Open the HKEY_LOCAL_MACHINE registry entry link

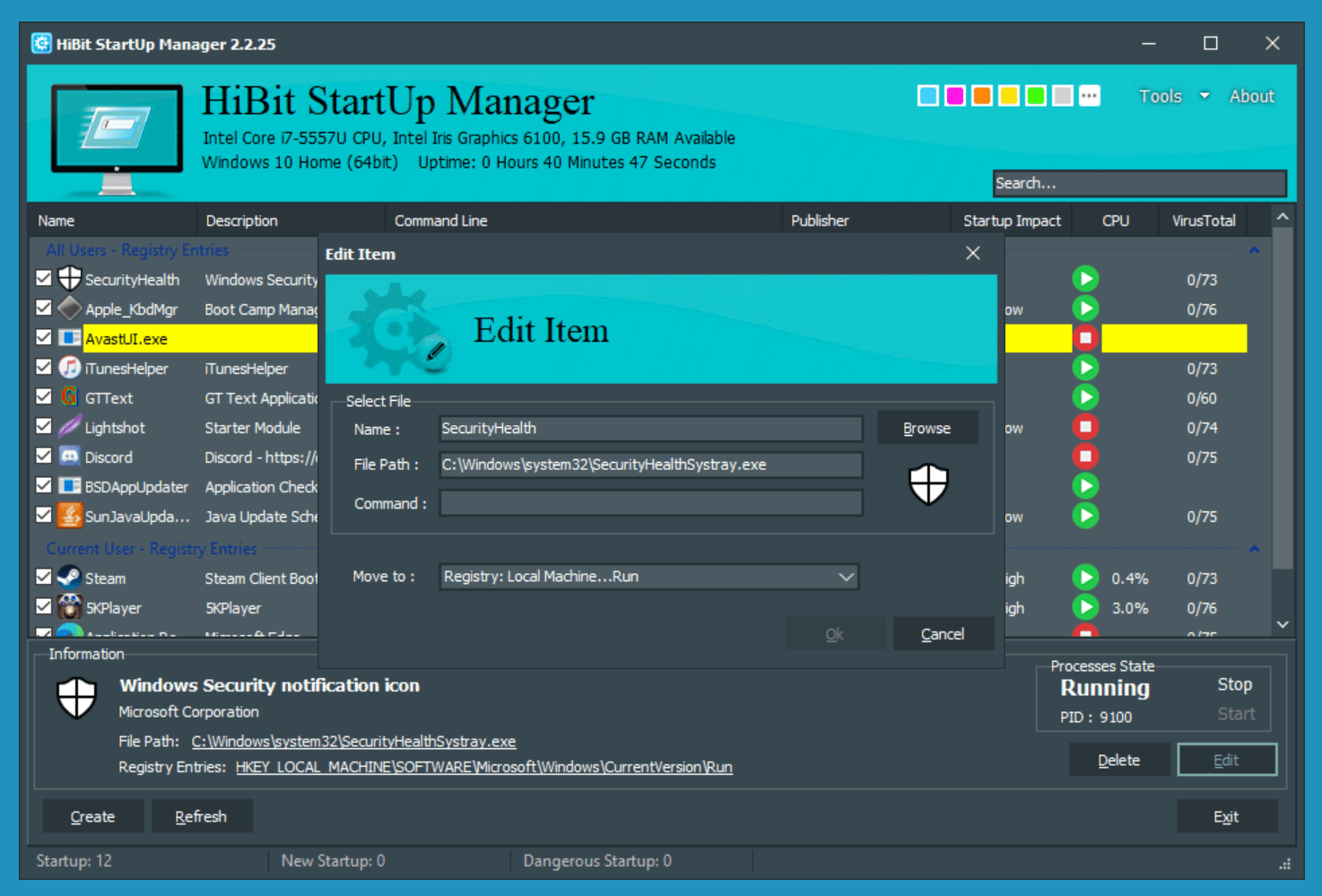[484, 767]
